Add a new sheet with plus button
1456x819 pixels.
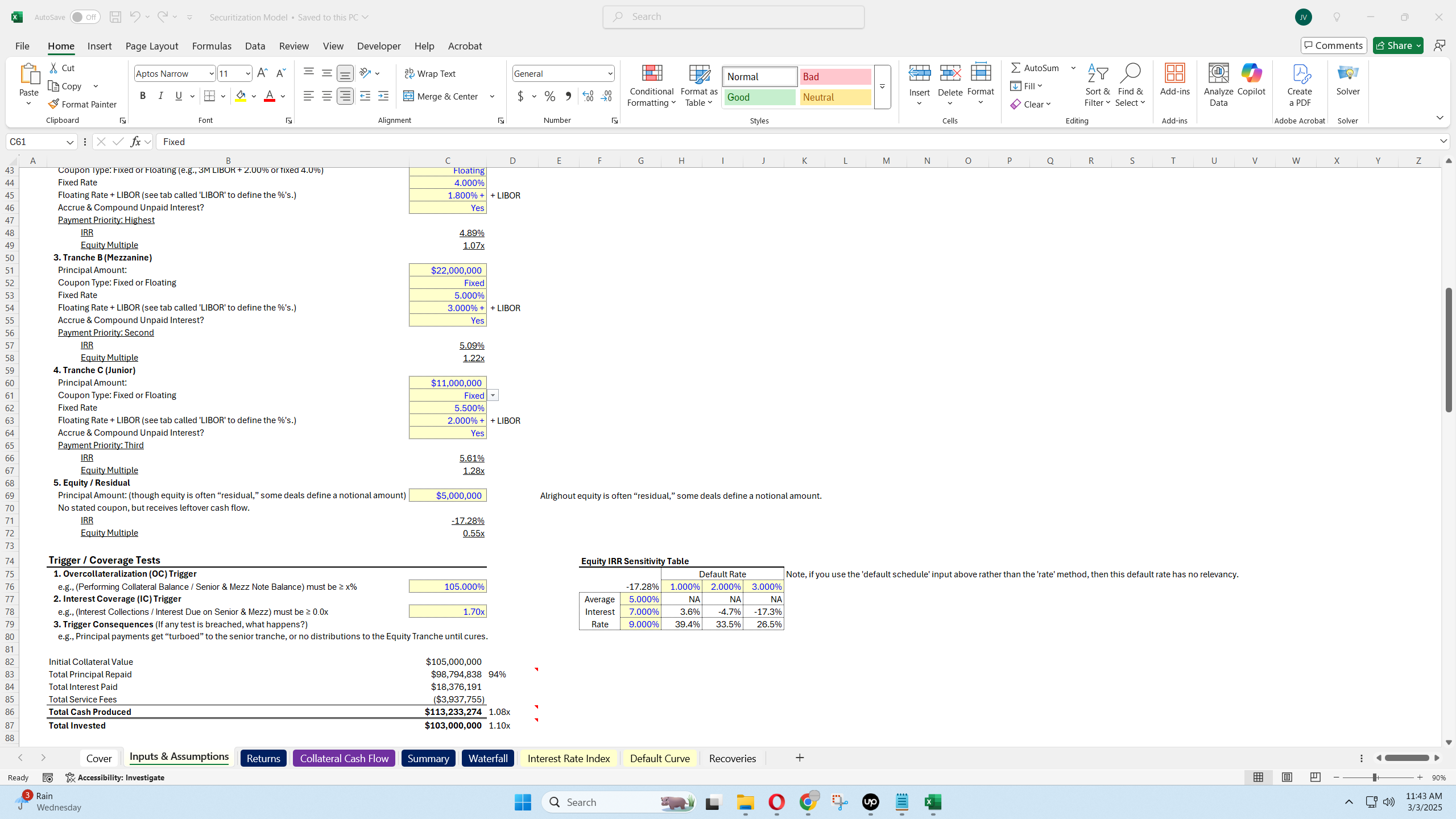coord(800,758)
